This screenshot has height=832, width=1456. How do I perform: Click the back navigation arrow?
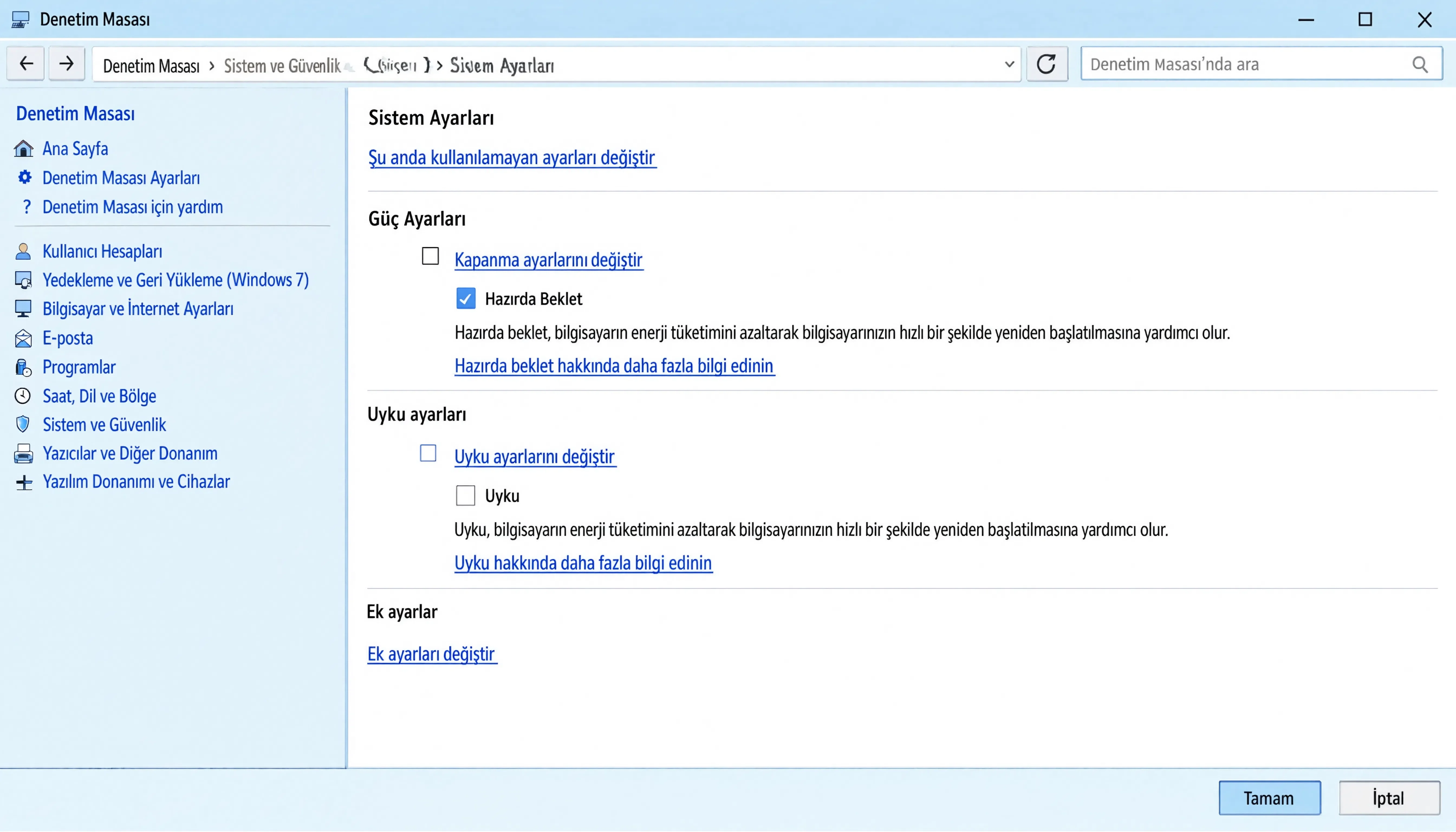tap(26, 63)
